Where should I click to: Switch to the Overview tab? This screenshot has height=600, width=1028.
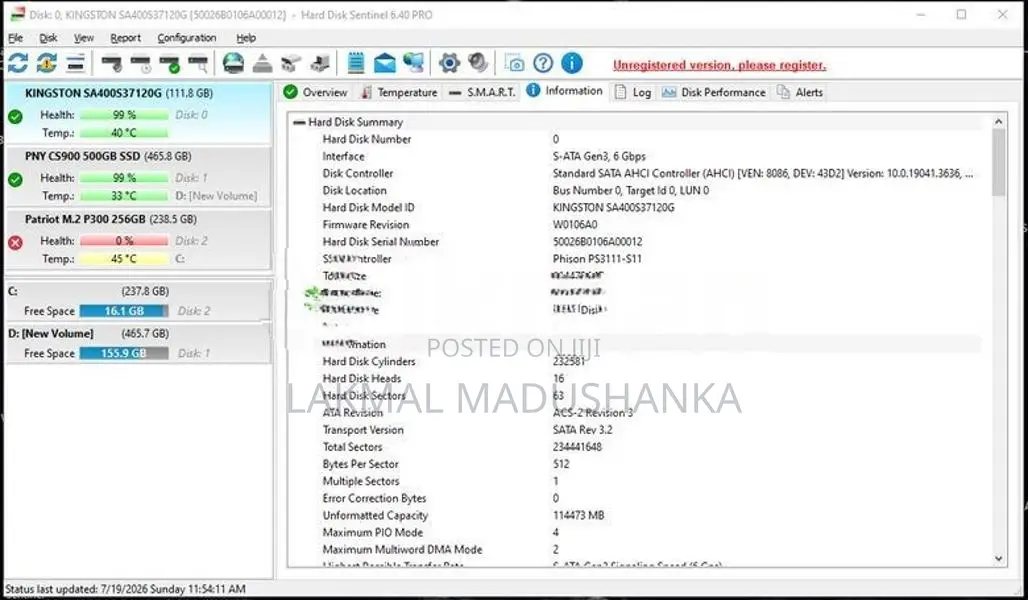316,92
